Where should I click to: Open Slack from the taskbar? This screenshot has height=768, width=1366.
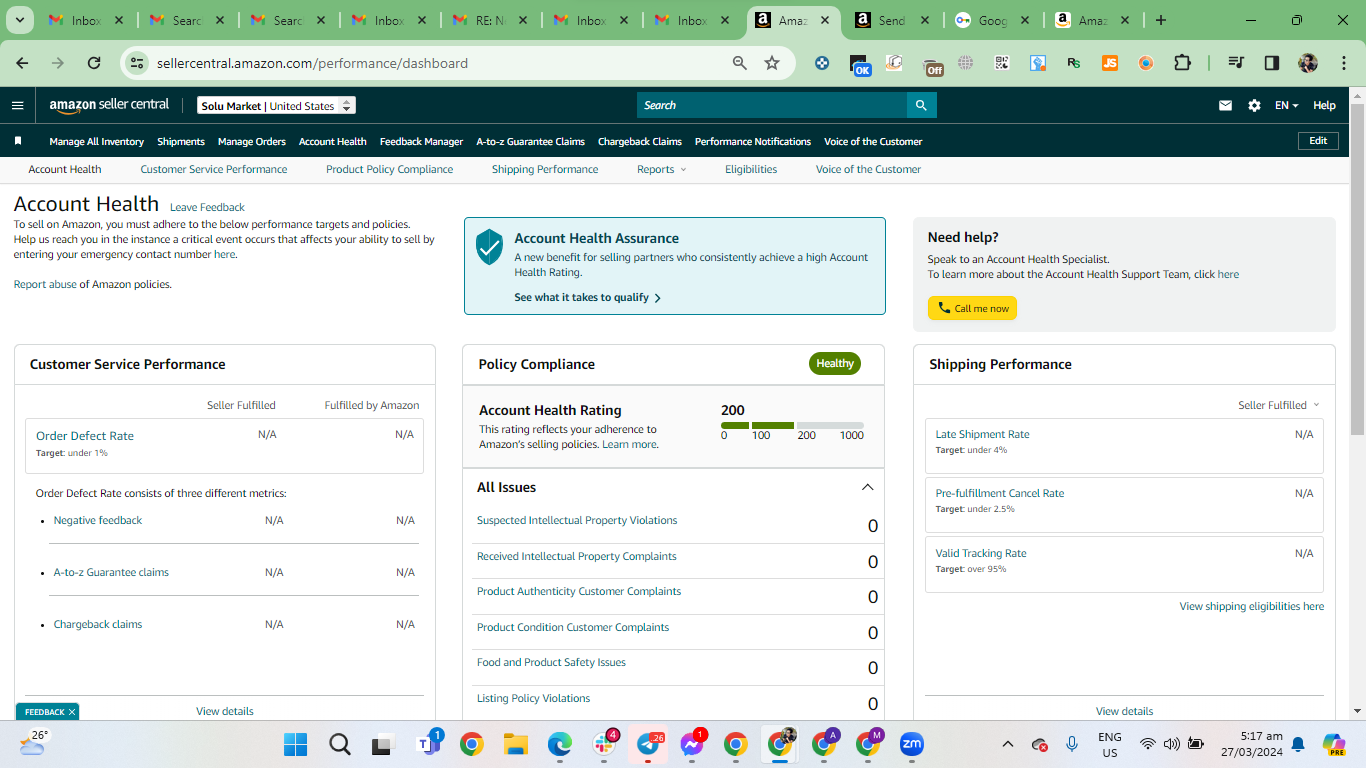click(x=604, y=744)
